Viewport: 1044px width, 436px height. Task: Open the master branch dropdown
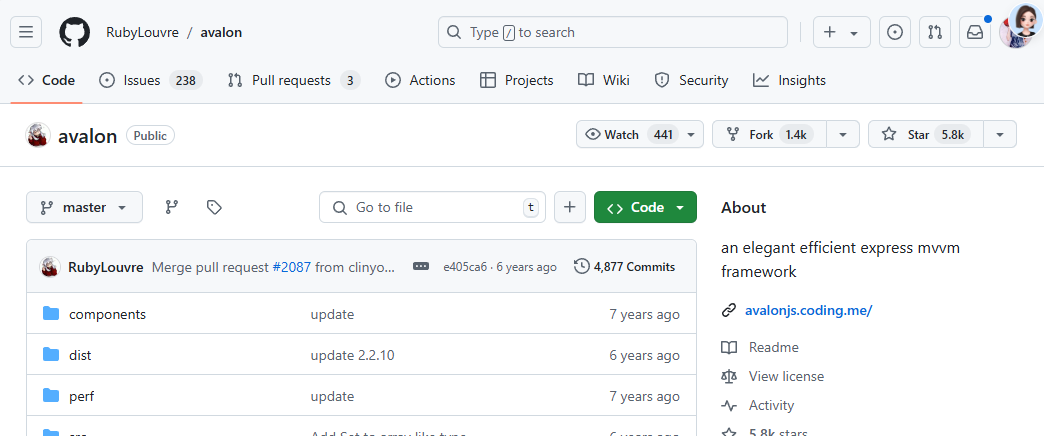point(84,207)
